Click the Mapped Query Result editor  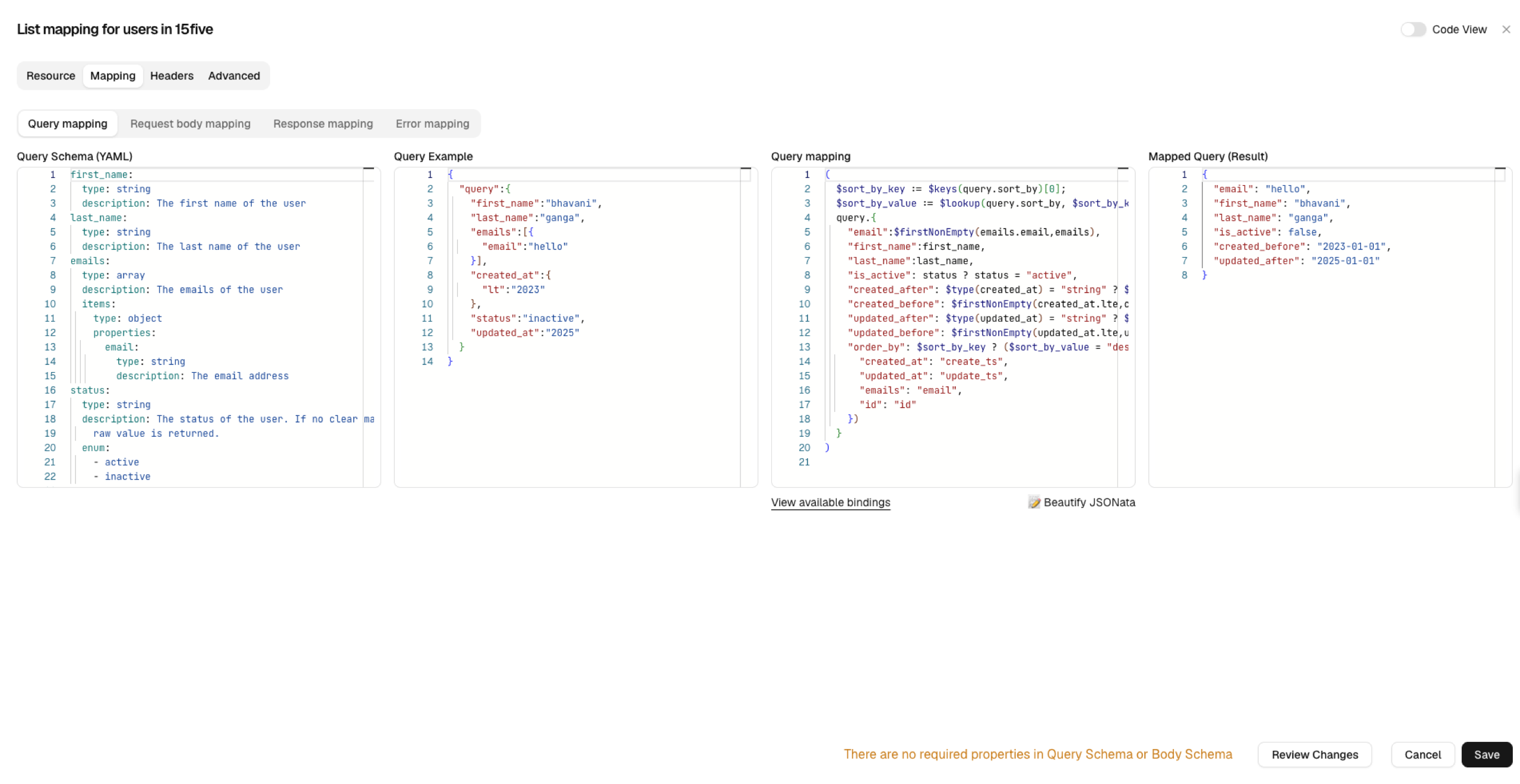[1330, 327]
